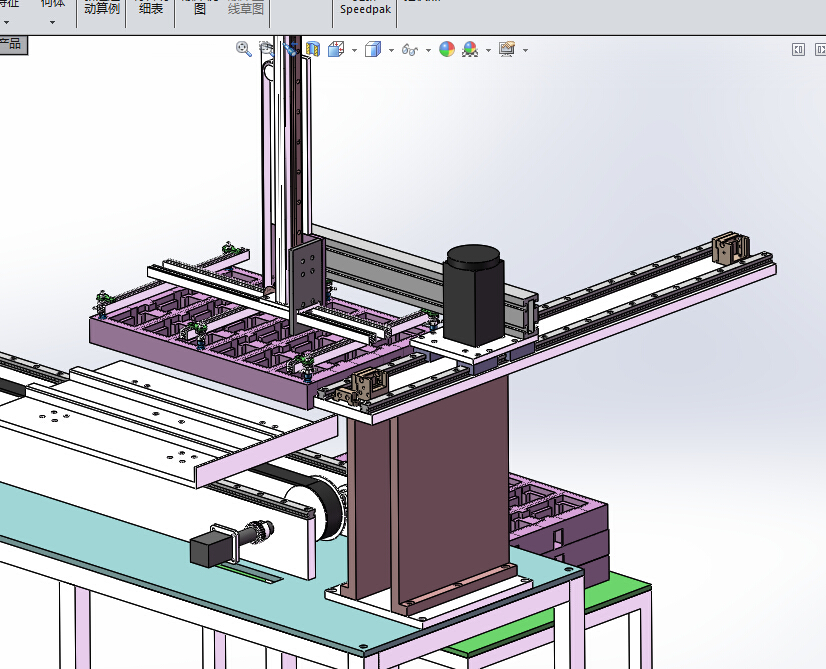Click the 产品 tab at top left
826x669 pixels.
(x=12, y=44)
